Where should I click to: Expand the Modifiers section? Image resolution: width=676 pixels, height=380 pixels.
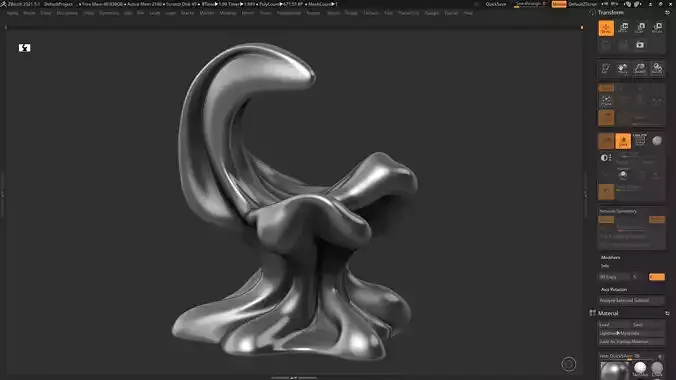point(610,258)
